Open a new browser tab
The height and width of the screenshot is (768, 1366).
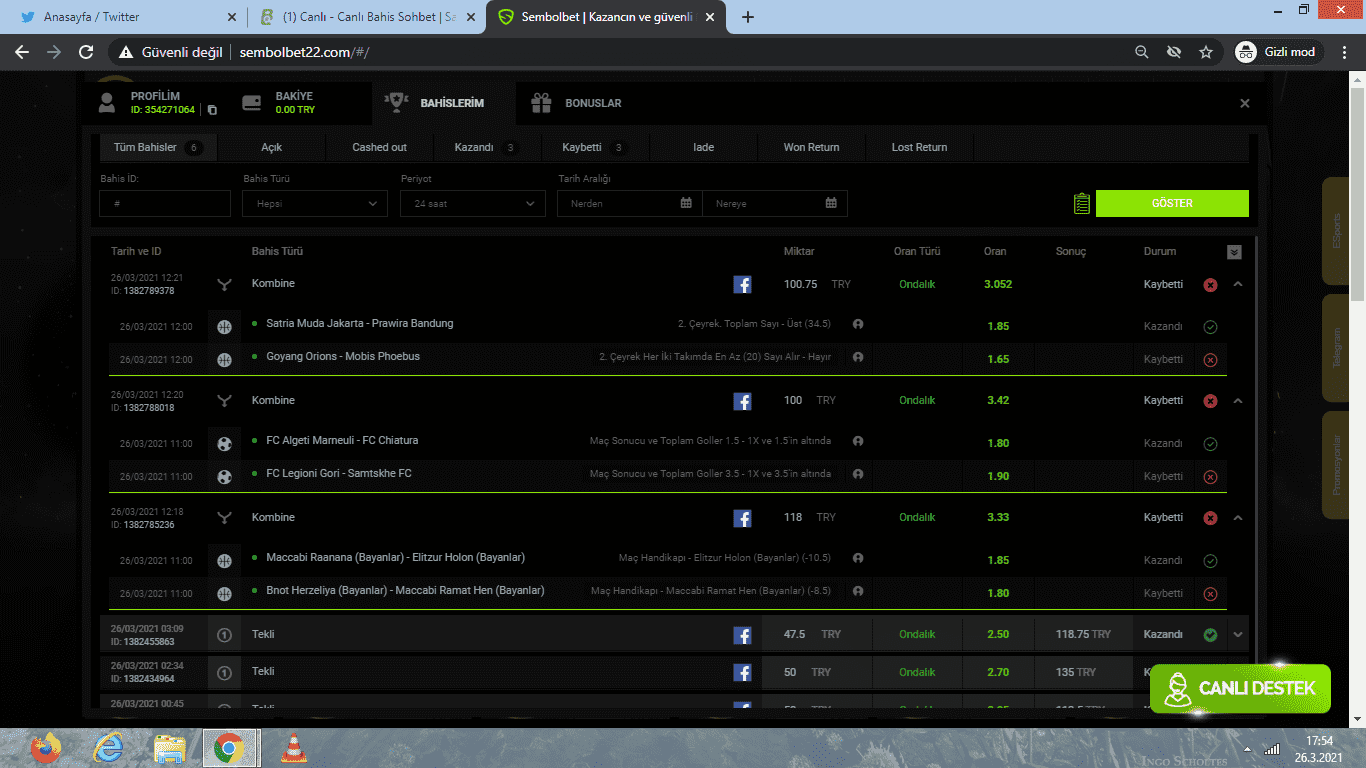coord(748,17)
